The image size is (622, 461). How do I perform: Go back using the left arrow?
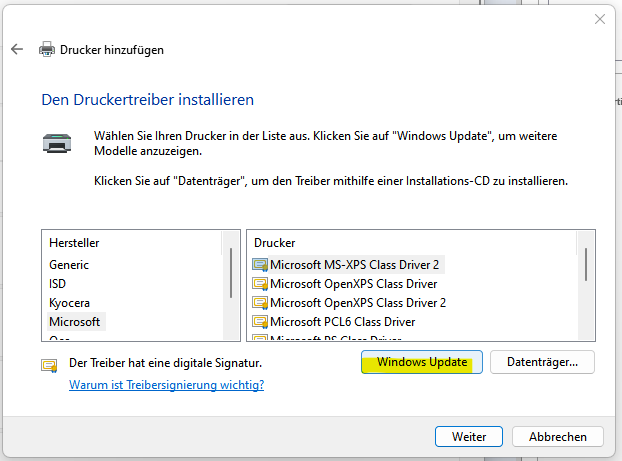pos(17,50)
